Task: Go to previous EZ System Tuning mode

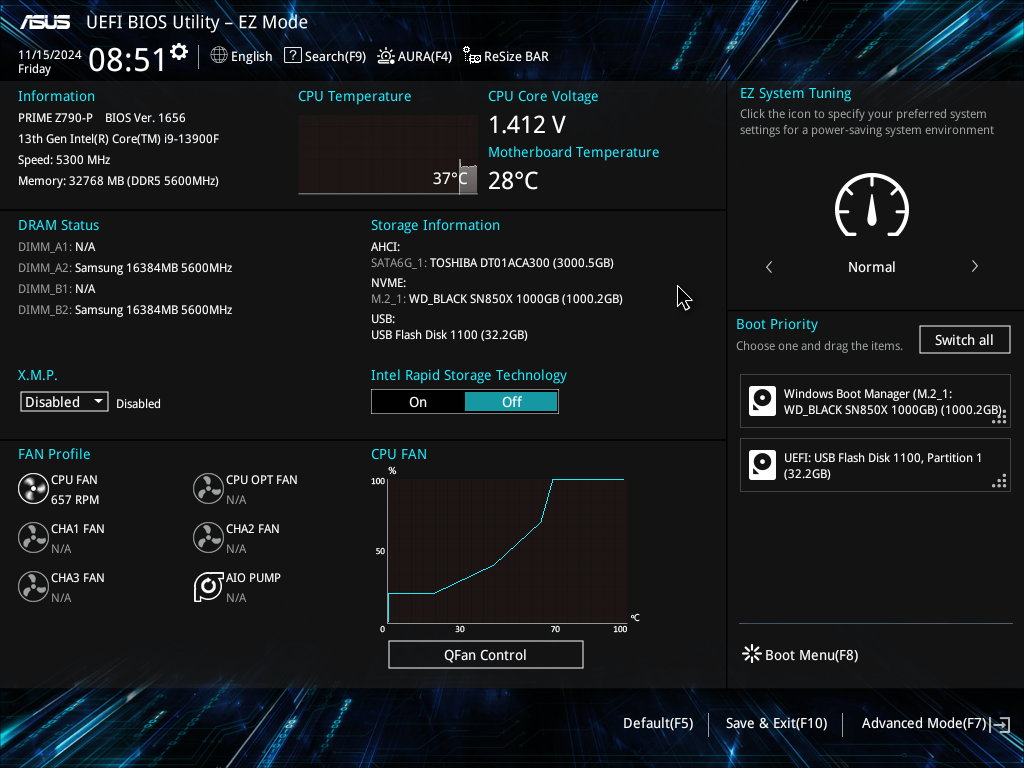Action: (x=769, y=266)
